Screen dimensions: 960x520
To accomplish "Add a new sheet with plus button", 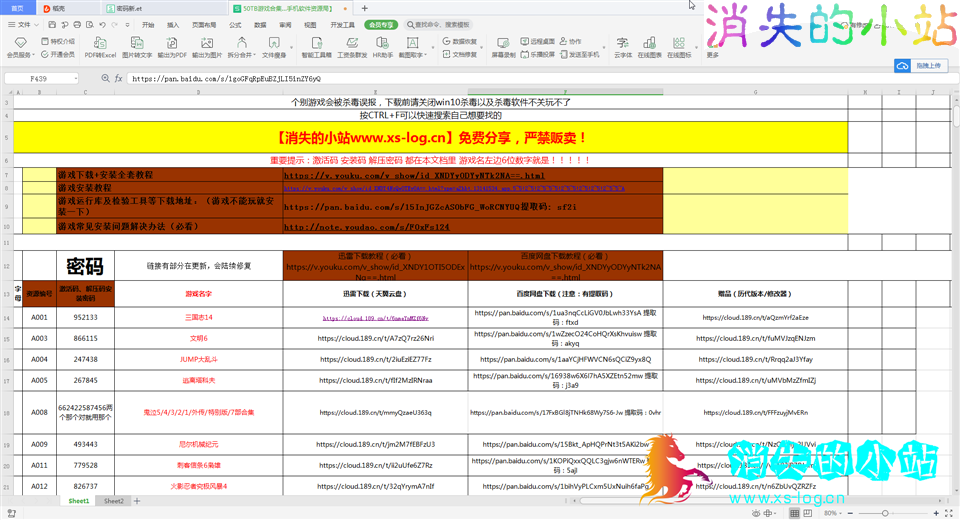I will (137, 501).
